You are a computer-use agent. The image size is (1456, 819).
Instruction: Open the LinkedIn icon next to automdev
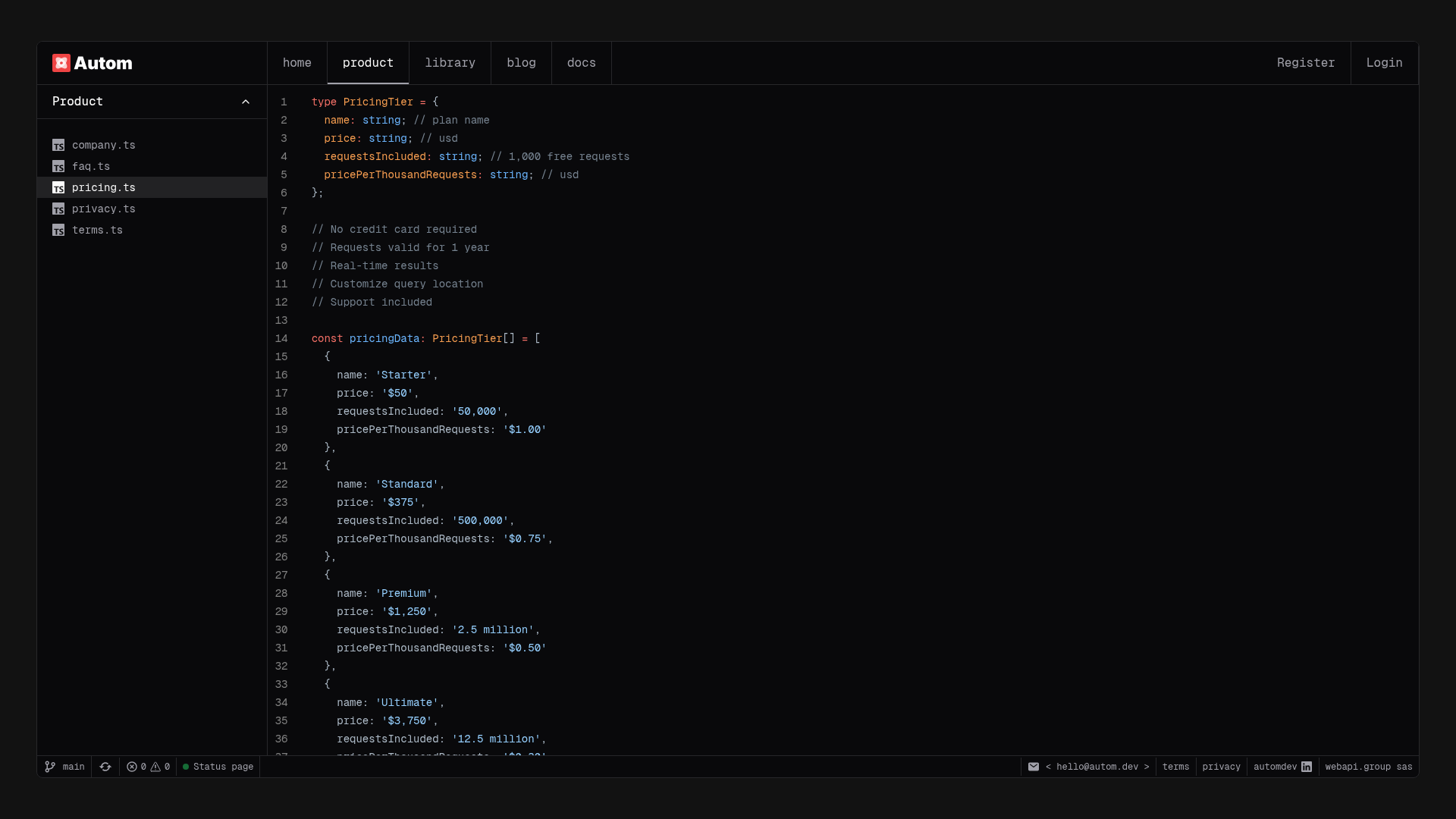[1307, 767]
